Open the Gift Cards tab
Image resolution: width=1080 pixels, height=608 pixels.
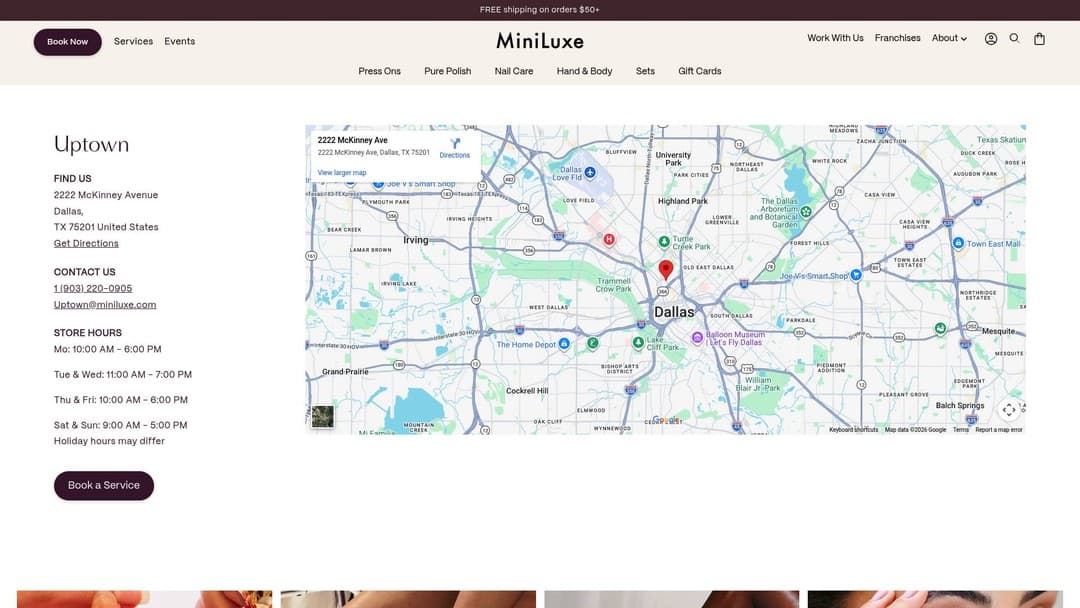(699, 71)
